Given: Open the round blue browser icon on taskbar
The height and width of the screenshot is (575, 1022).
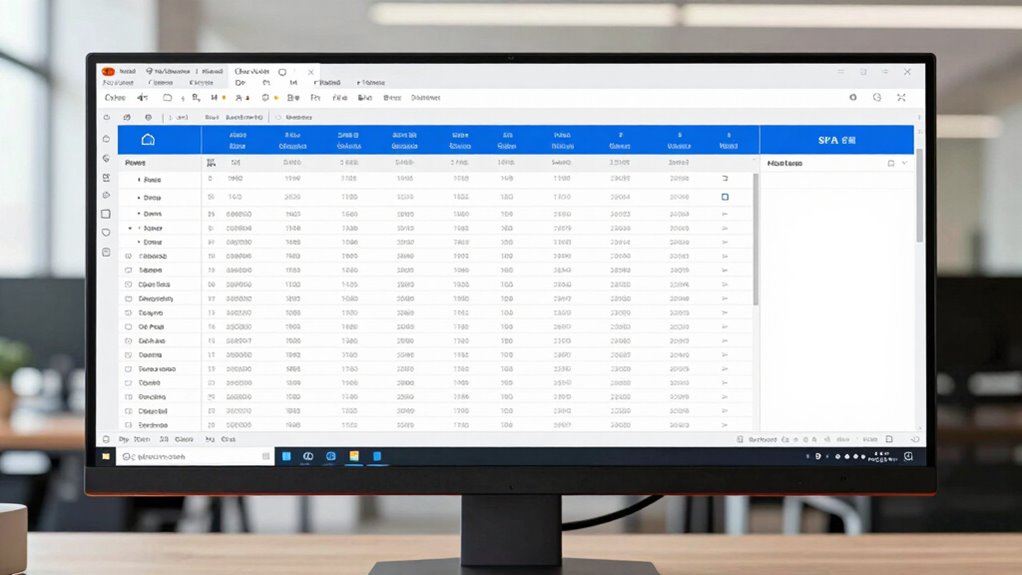Looking at the screenshot, I should [331, 456].
